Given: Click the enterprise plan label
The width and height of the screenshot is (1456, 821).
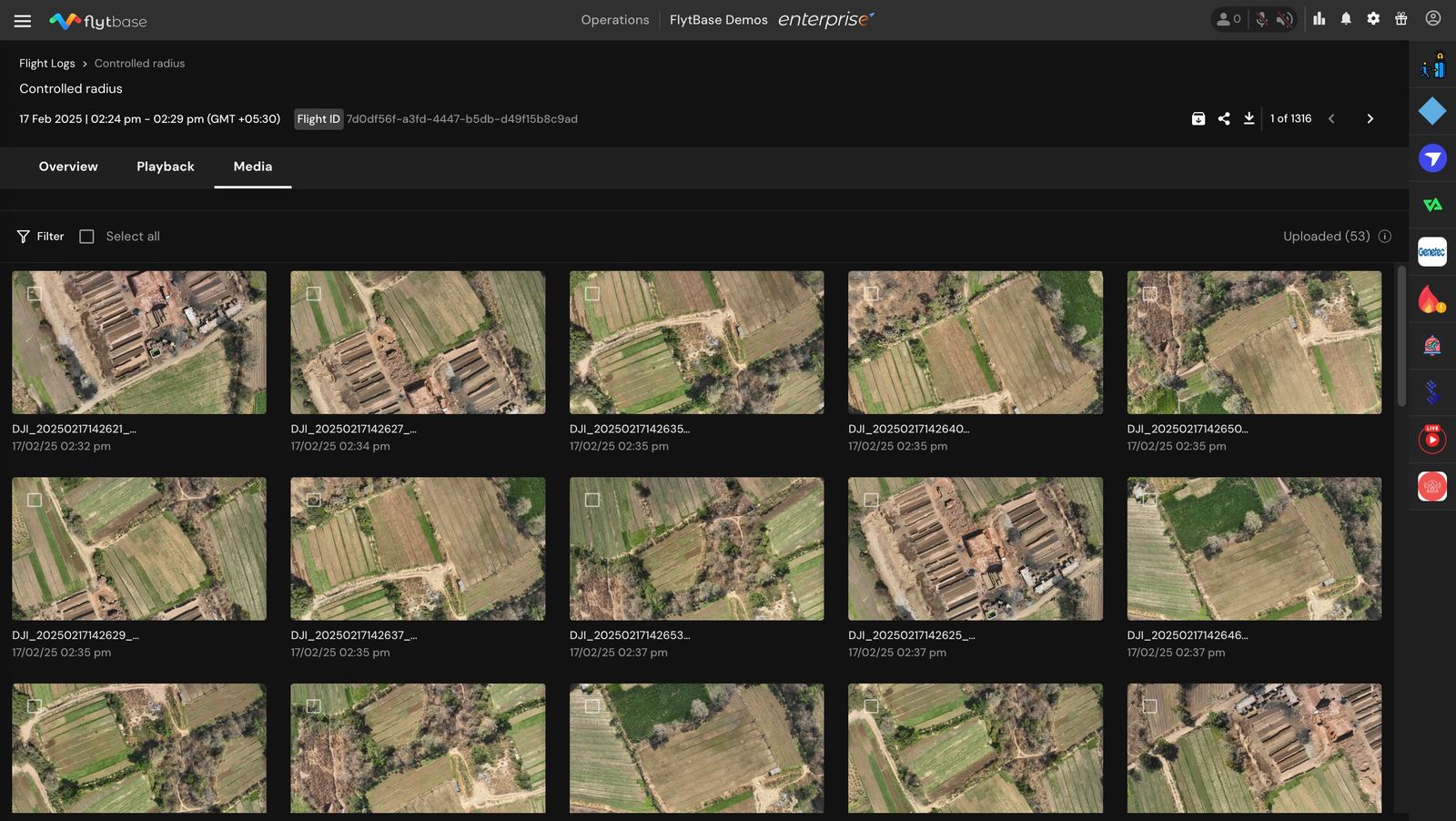Looking at the screenshot, I should coord(826,19).
